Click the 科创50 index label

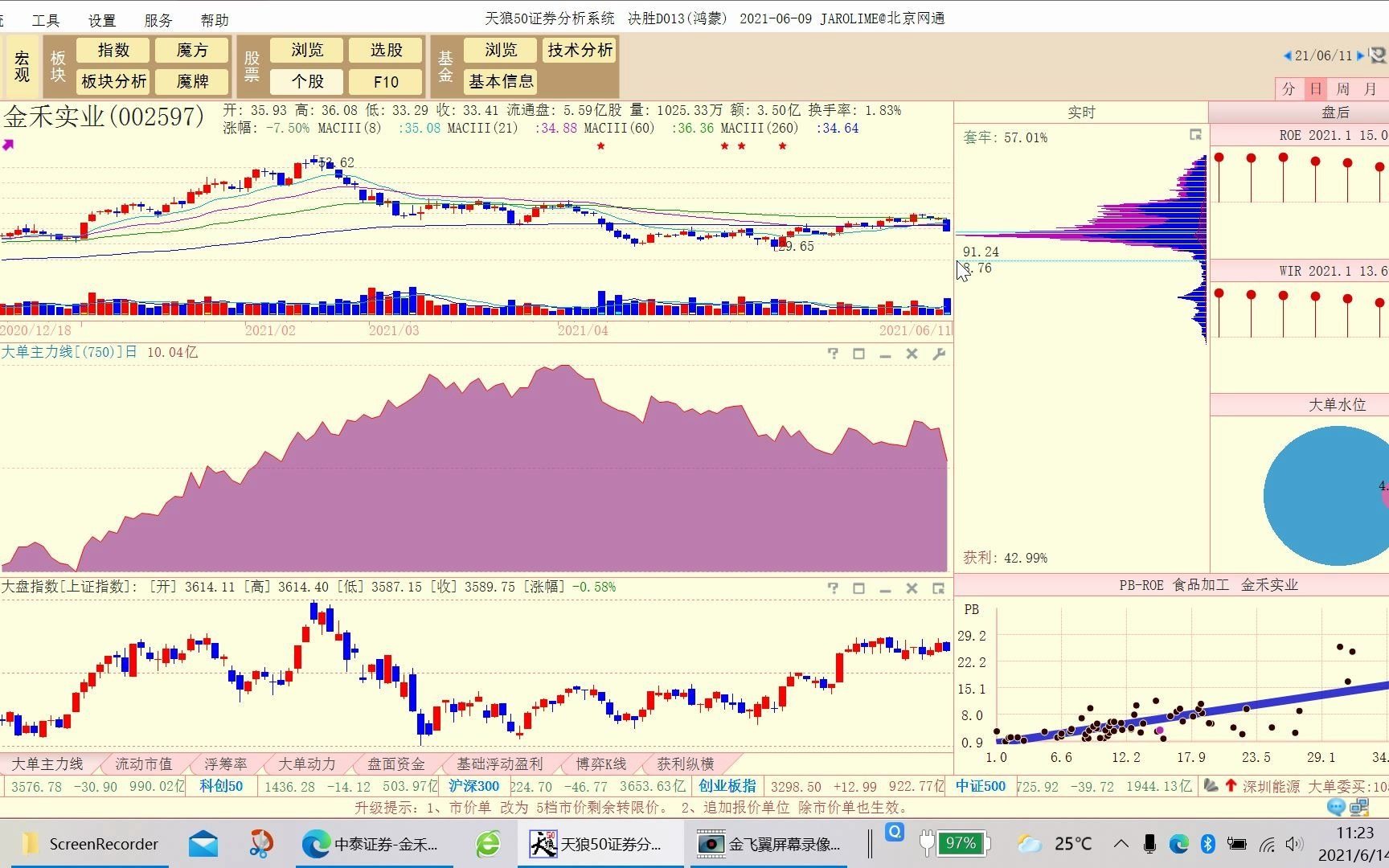pyautogui.click(x=221, y=786)
